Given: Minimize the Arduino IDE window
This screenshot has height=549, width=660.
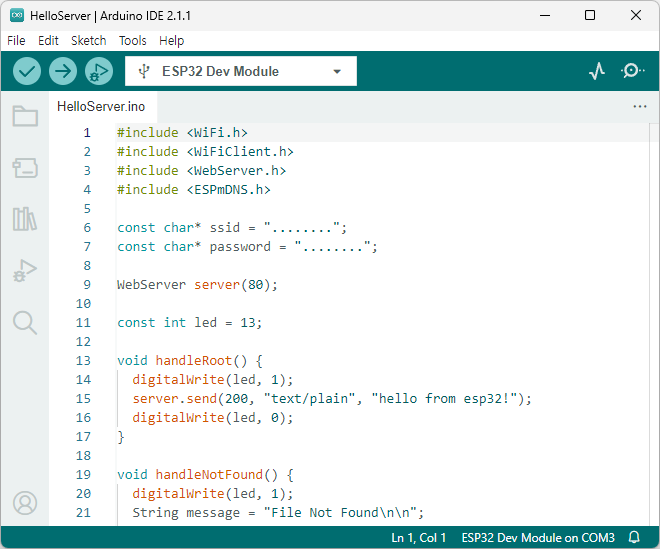Looking at the screenshot, I should (x=545, y=16).
